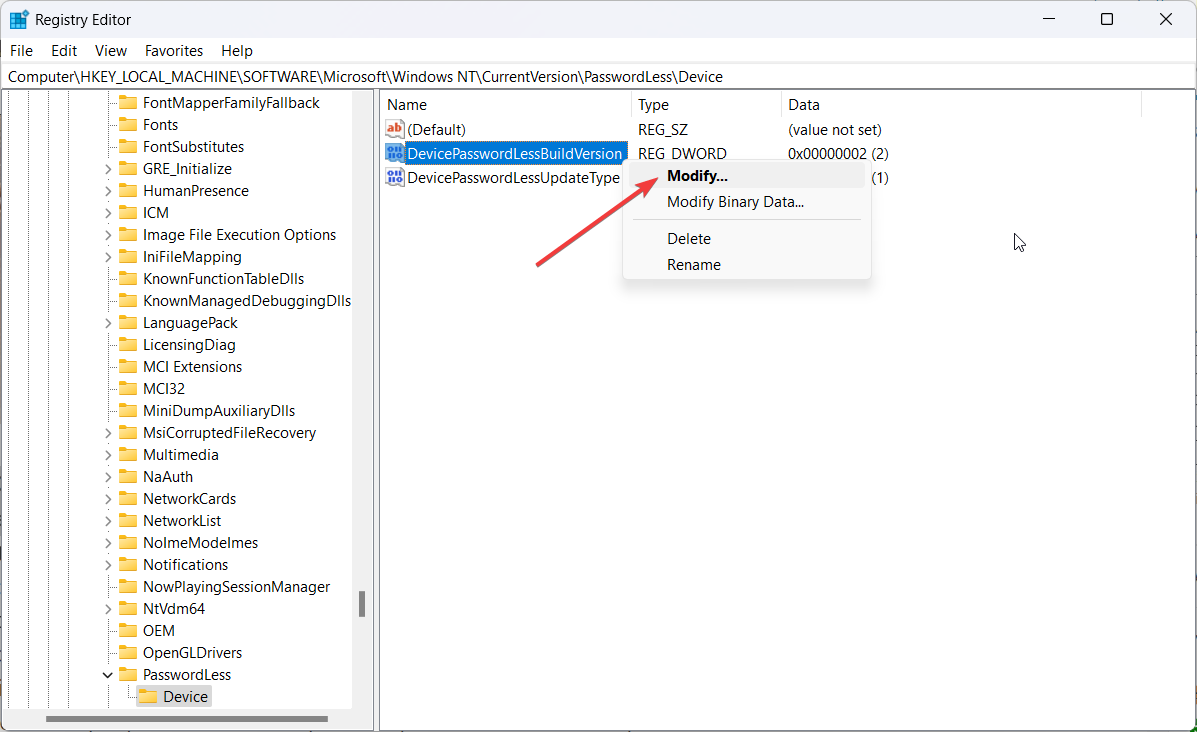Image resolution: width=1197 pixels, height=732 pixels.
Task: Open the File menu
Action: point(21,50)
